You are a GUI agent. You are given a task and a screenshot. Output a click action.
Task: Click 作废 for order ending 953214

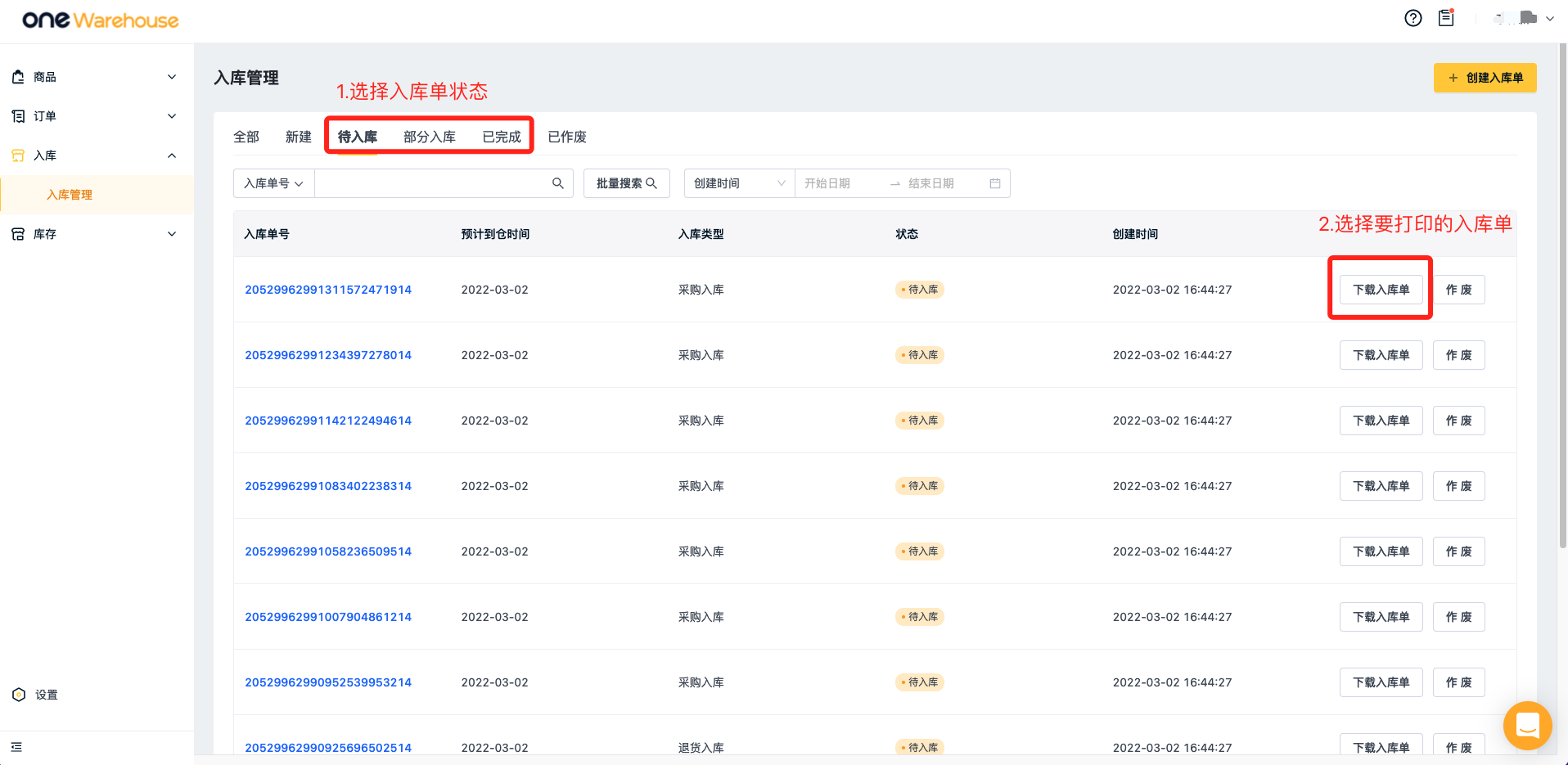[x=1458, y=682]
